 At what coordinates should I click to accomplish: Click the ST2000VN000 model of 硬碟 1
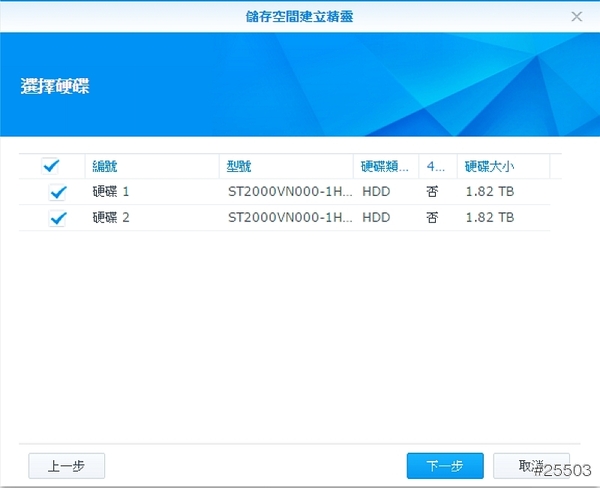tap(289, 191)
